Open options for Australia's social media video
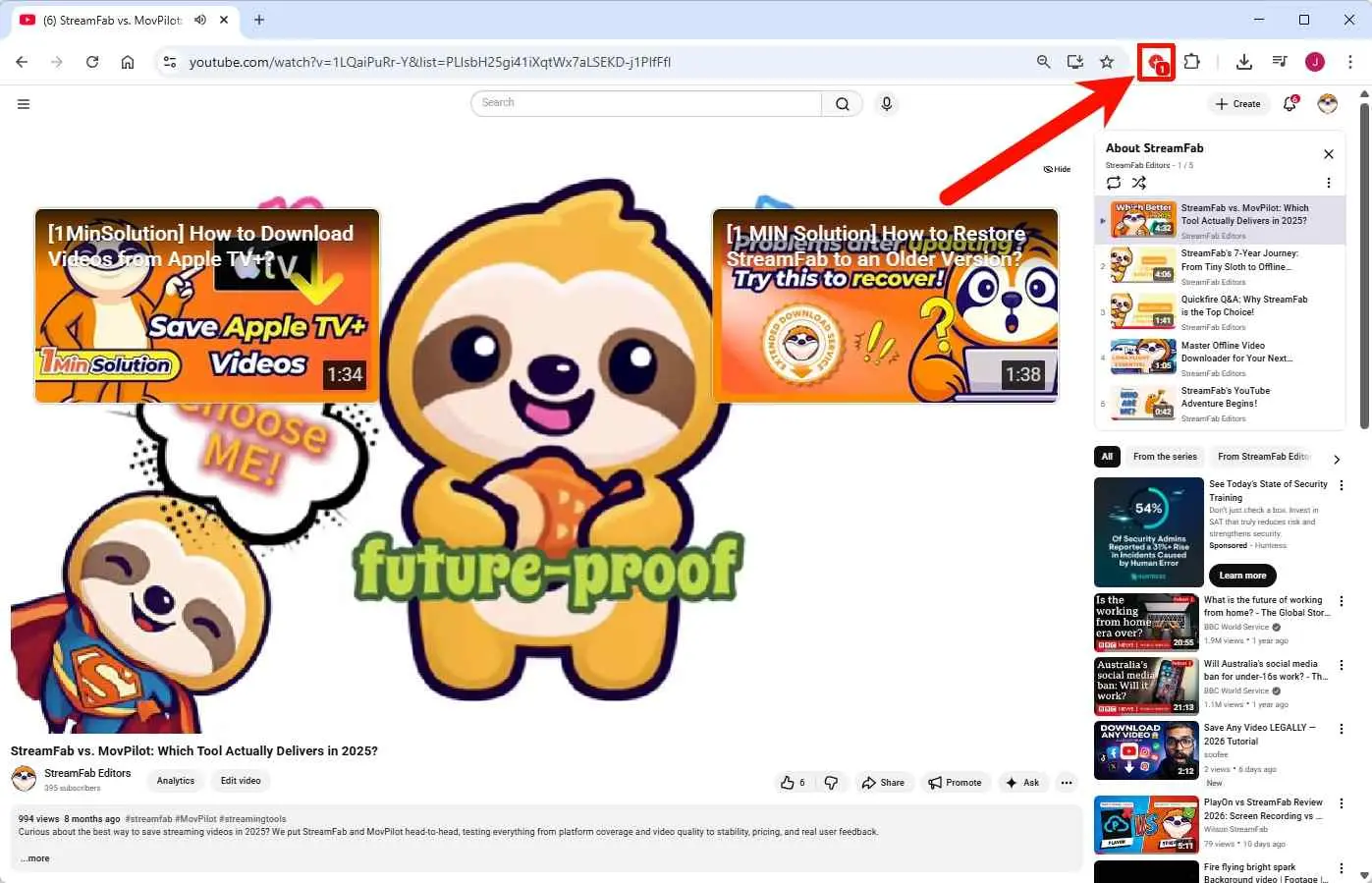Viewport: 1372px width, 883px height. coord(1341,665)
